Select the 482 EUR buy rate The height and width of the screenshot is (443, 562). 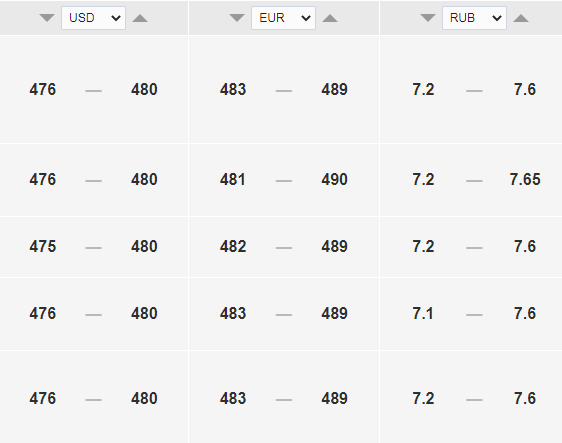233,247
